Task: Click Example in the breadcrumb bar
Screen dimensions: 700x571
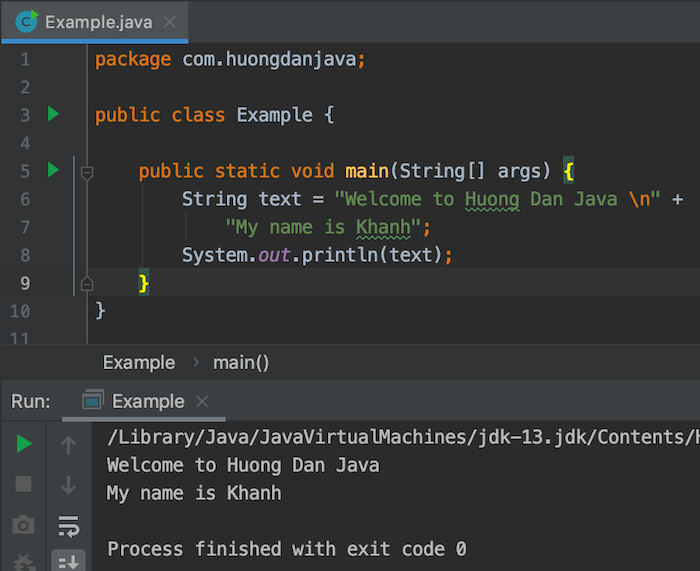Action: [139, 363]
